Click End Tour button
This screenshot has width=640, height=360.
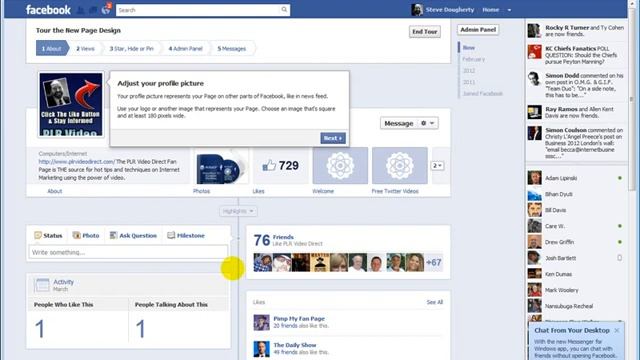tap(424, 31)
